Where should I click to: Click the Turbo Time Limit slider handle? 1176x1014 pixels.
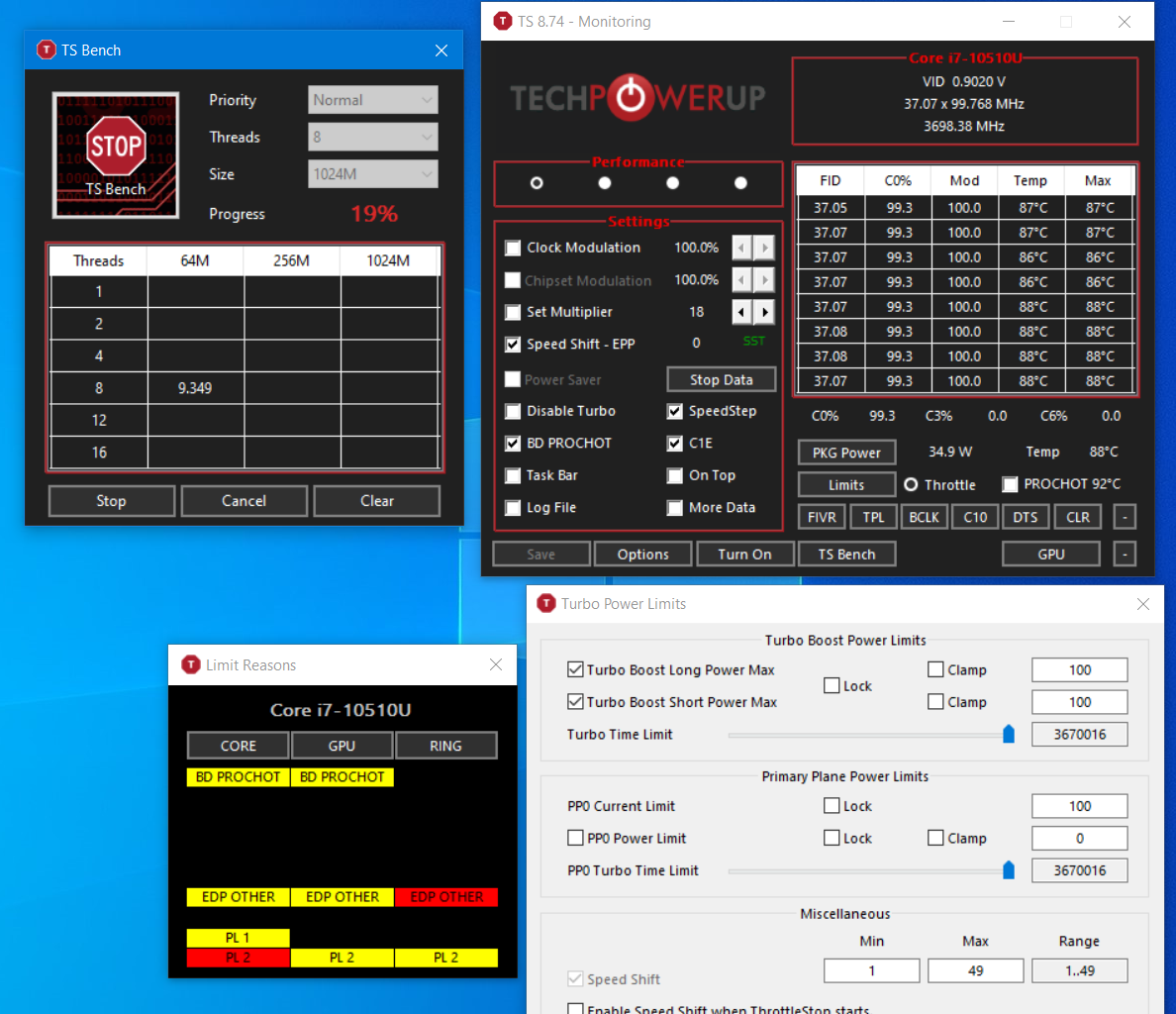click(x=1009, y=735)
